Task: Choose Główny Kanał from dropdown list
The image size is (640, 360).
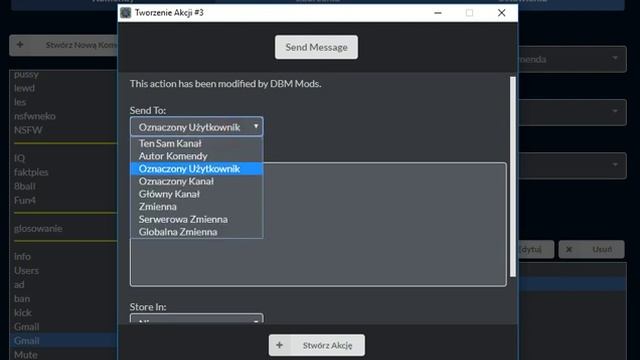Action: (196, 194)
